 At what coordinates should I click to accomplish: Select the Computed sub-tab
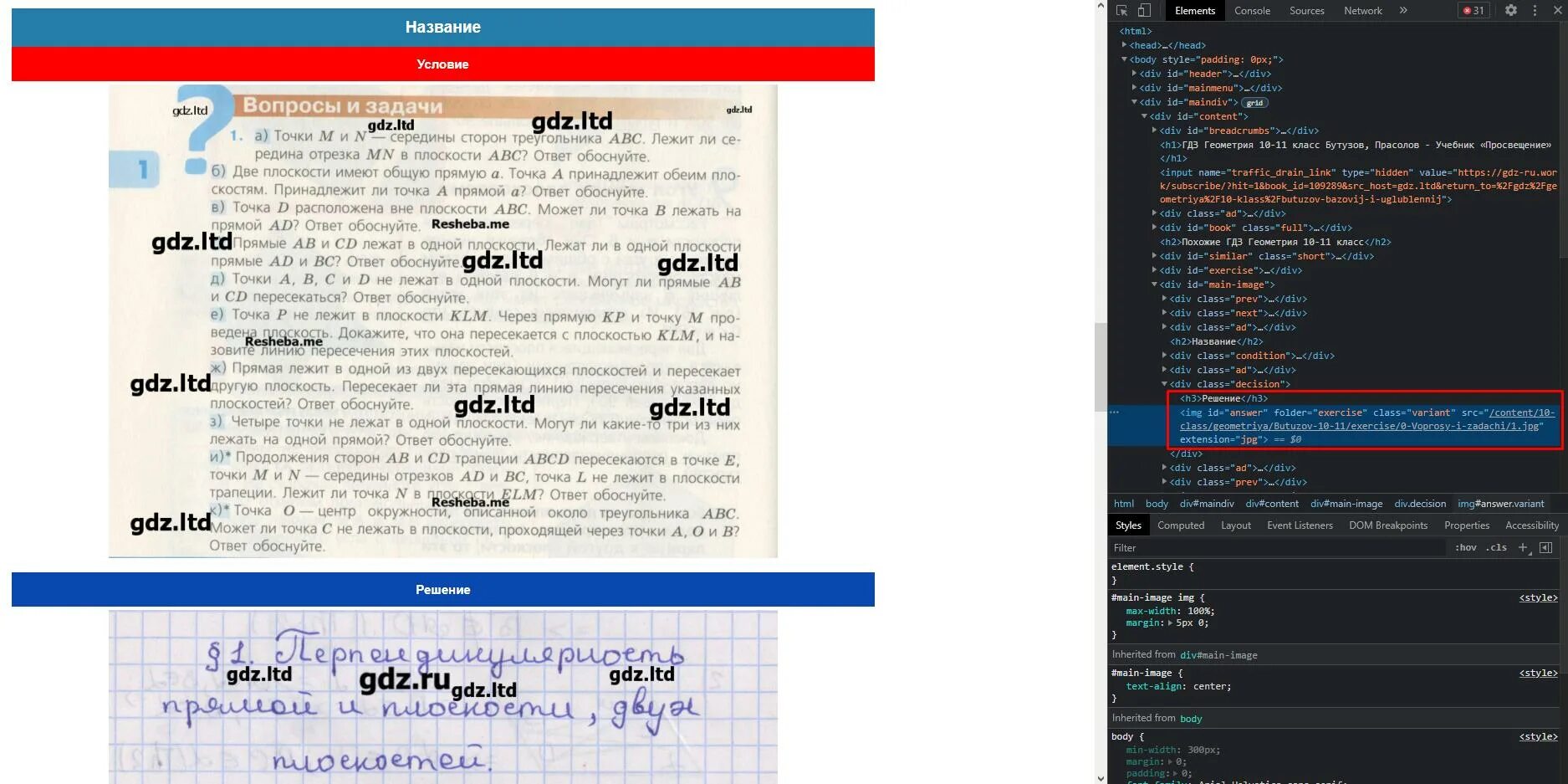coord(1181,525)
